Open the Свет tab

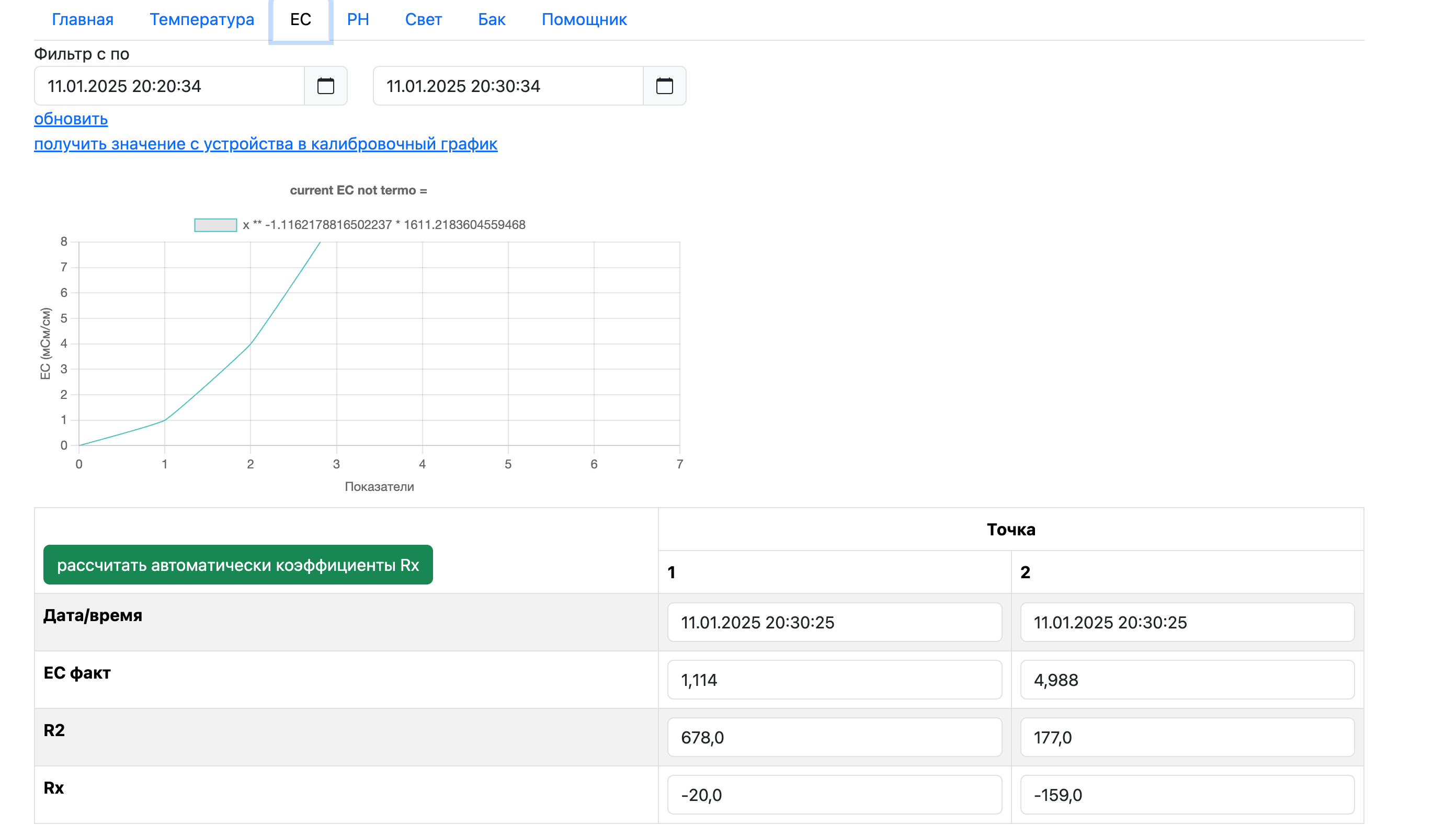click(x=423, y=20)
